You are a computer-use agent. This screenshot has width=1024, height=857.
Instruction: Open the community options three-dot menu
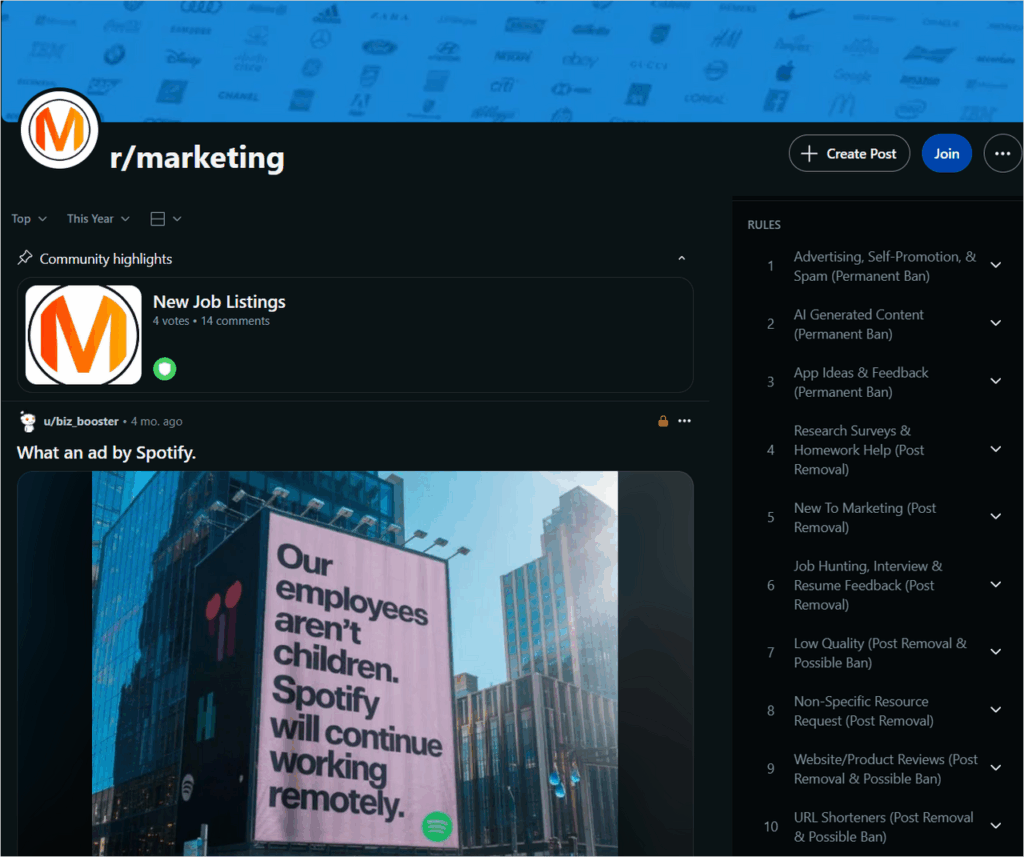click(x=1002, y=154)
